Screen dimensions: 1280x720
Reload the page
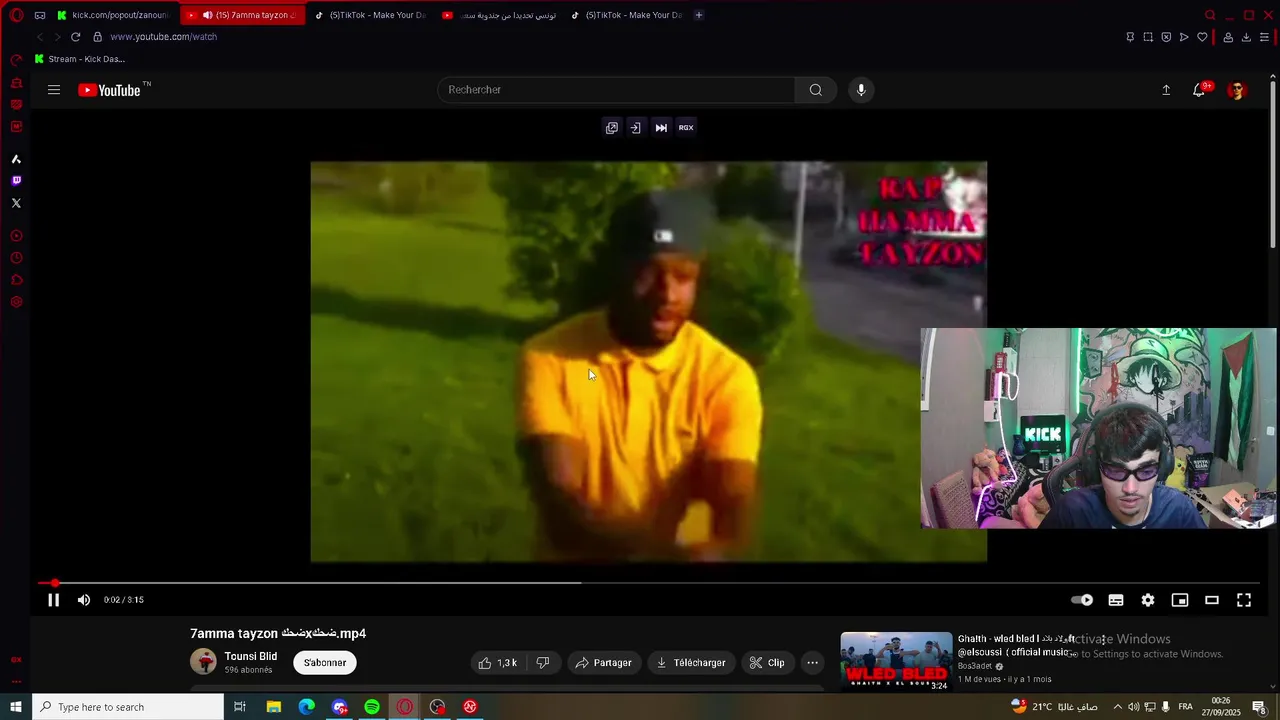pos(75,37)
